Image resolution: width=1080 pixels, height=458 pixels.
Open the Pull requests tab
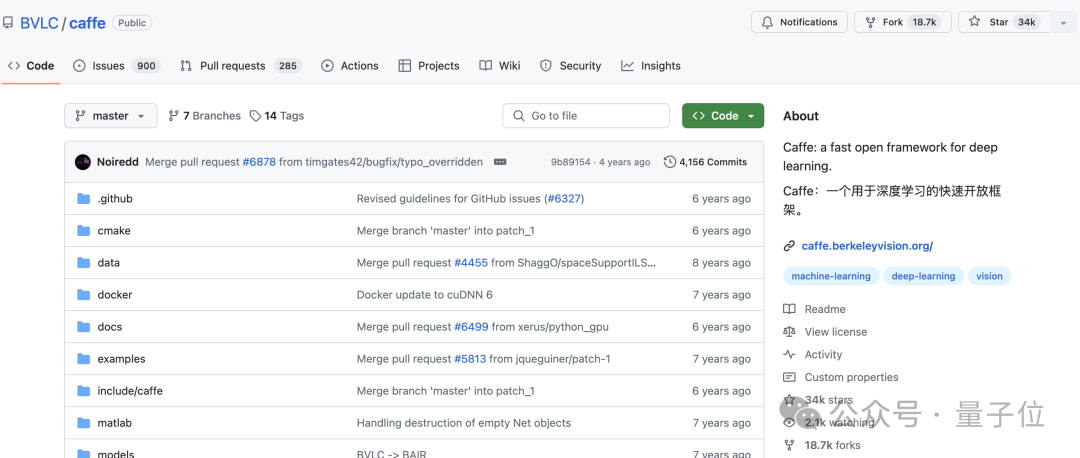241,66
